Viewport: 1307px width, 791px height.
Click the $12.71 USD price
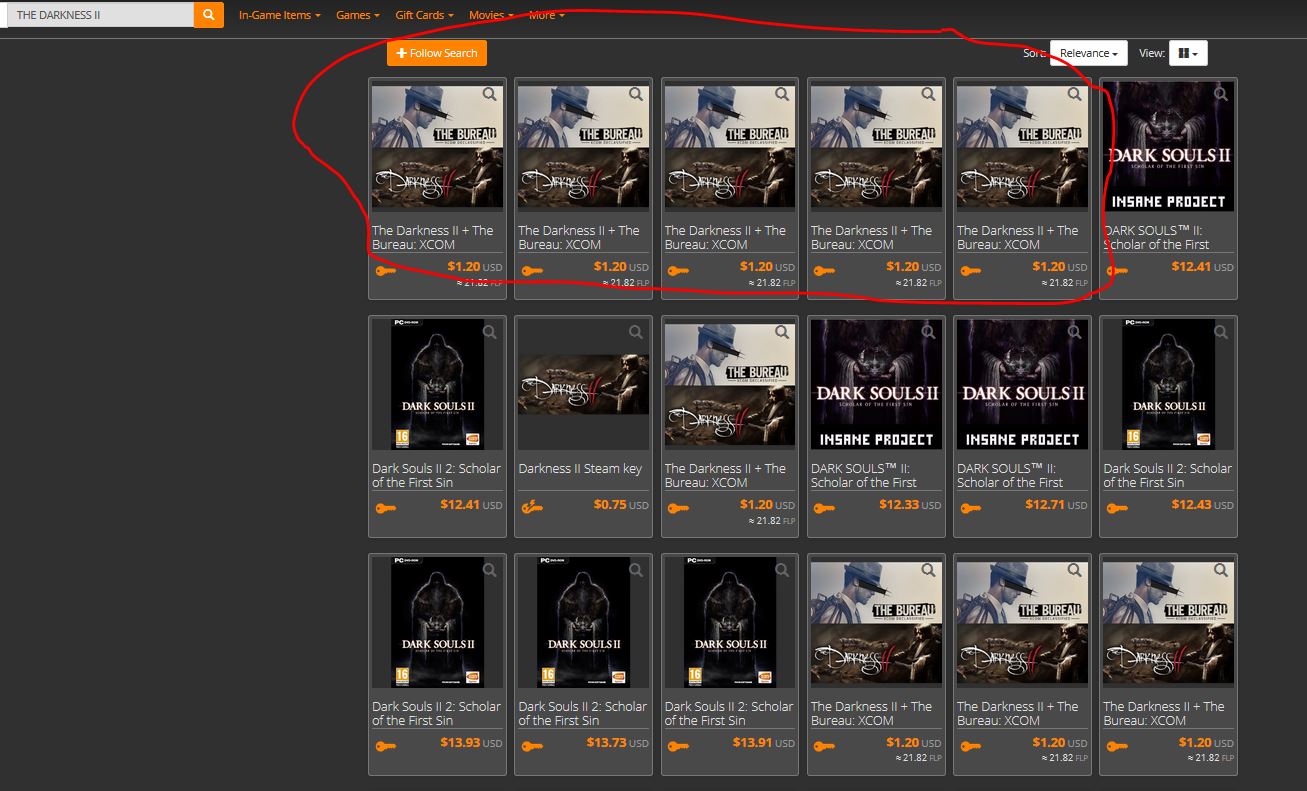coord(1056,505)
